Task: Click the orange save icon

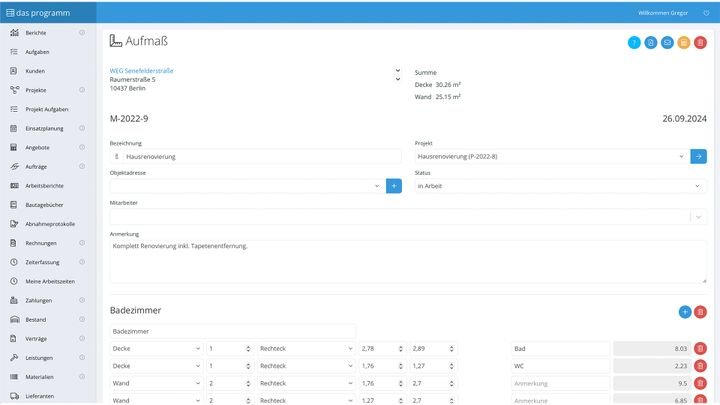Action: click(x=684, y=43)
